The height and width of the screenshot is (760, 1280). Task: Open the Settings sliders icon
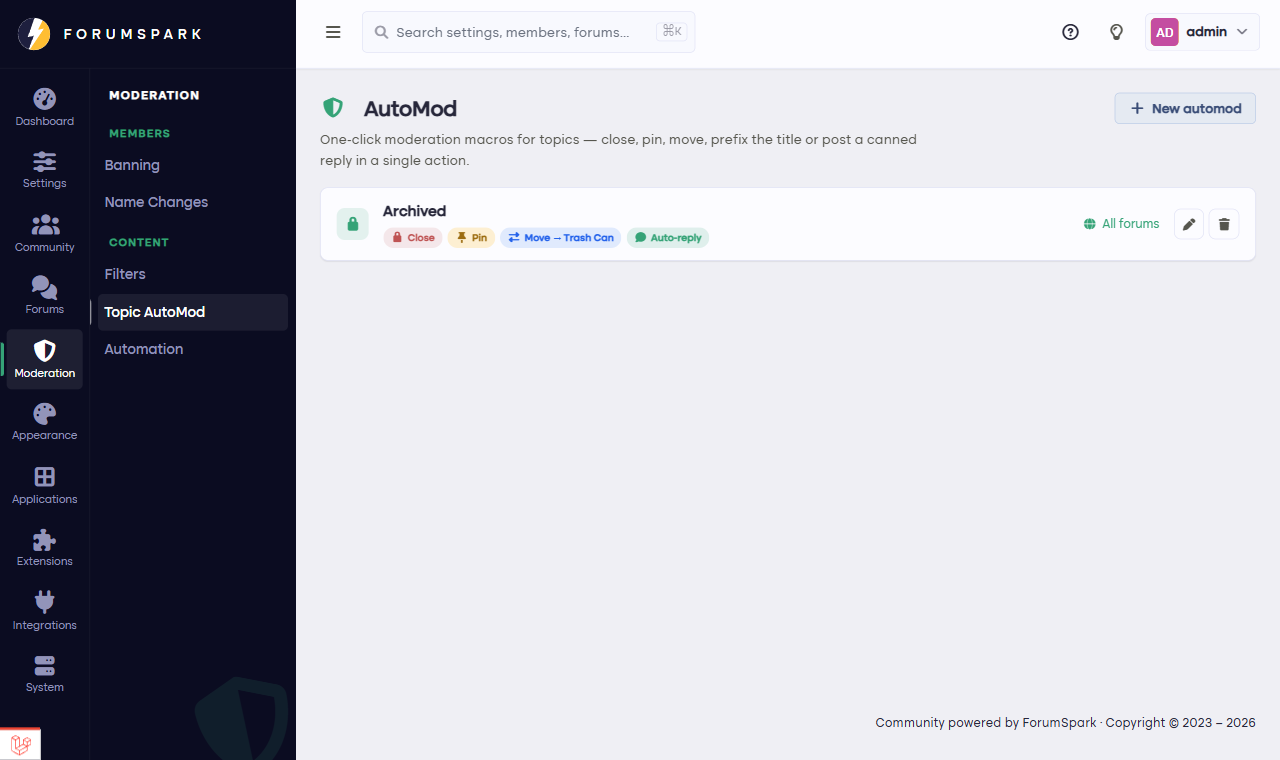(44, 161)
